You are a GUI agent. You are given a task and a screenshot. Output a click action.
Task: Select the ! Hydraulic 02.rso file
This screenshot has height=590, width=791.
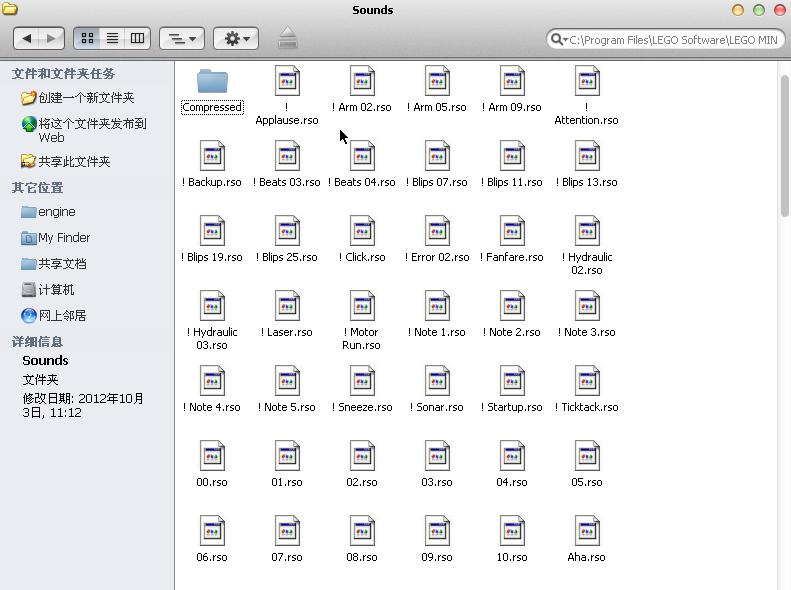[587, 246]
